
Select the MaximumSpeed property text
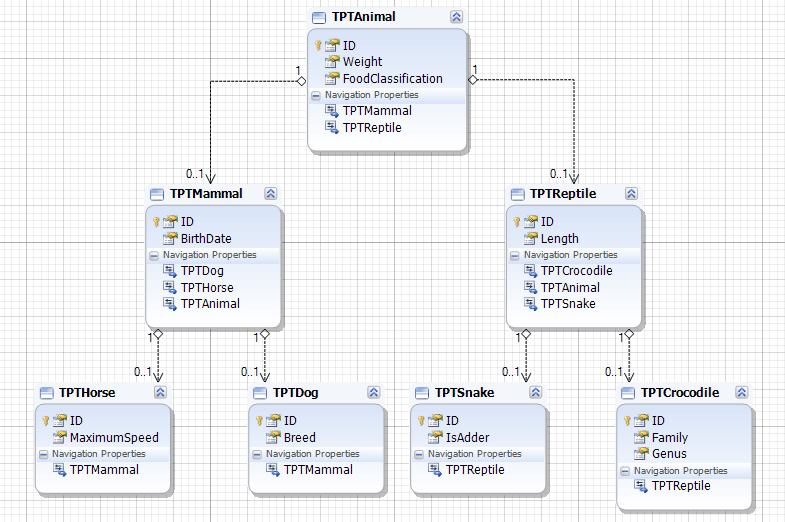[x=114, y=437]
